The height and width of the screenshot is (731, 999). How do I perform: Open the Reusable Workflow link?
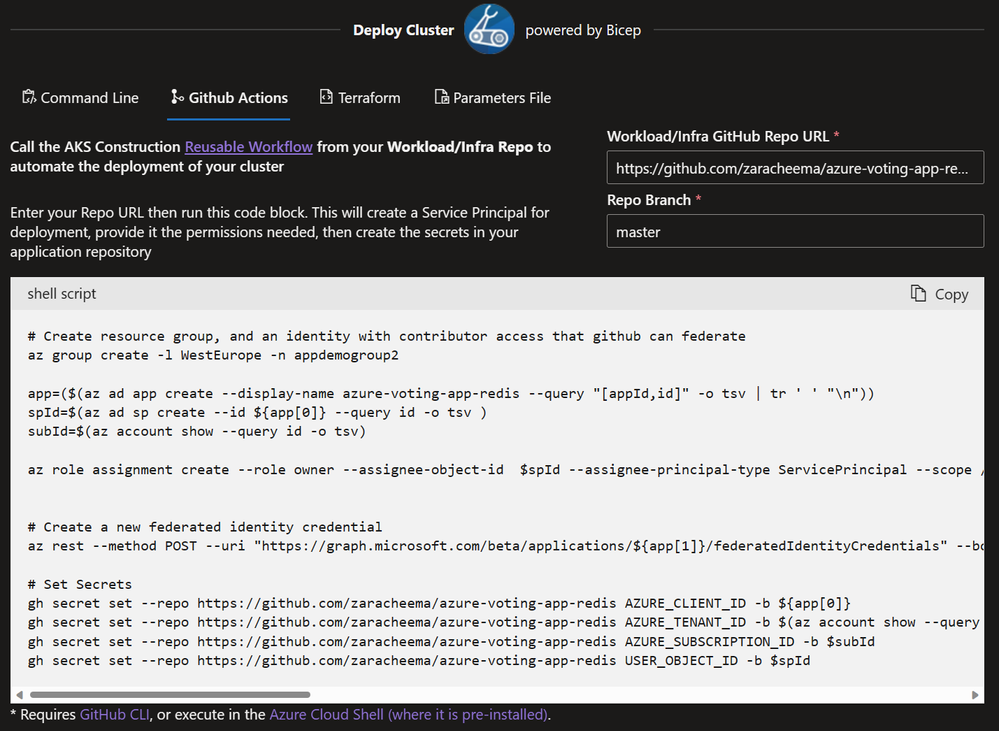click(x=248, y=147)
